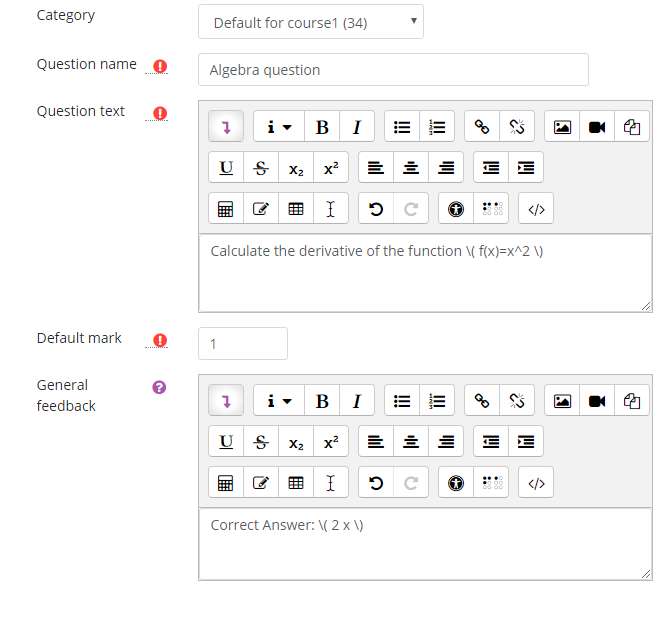Undo last change in Question text editor
The width and height of the screenshot is (667, 621).
(376, 209)
